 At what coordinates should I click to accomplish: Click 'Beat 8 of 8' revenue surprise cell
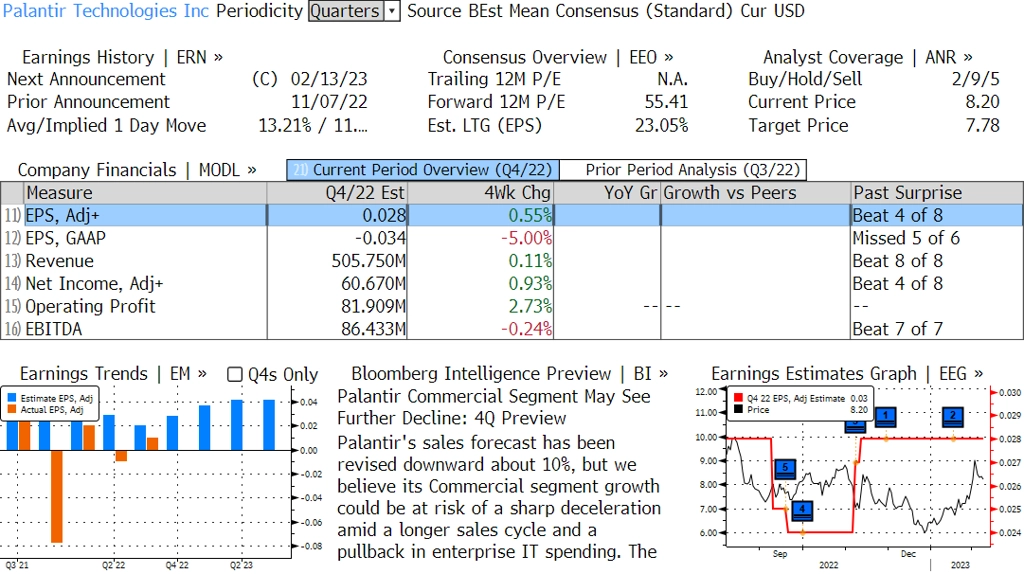(x=897, y=261)
